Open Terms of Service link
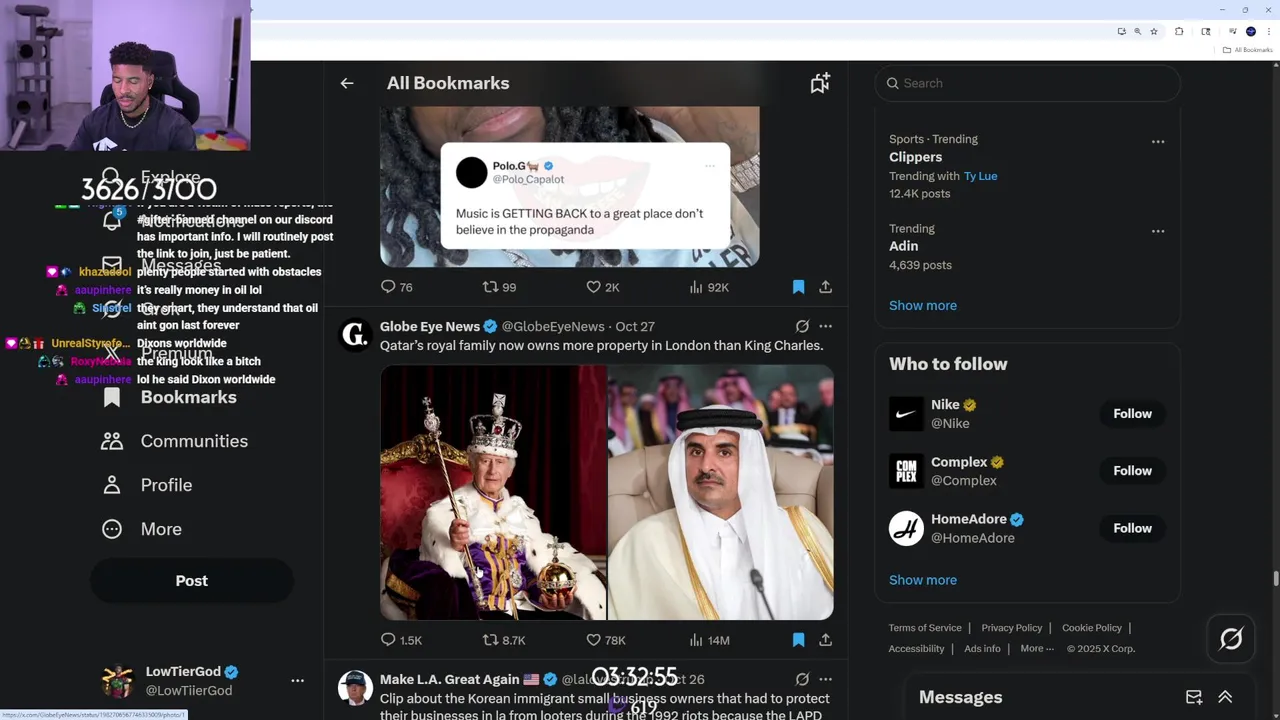 tap(925, 628)
